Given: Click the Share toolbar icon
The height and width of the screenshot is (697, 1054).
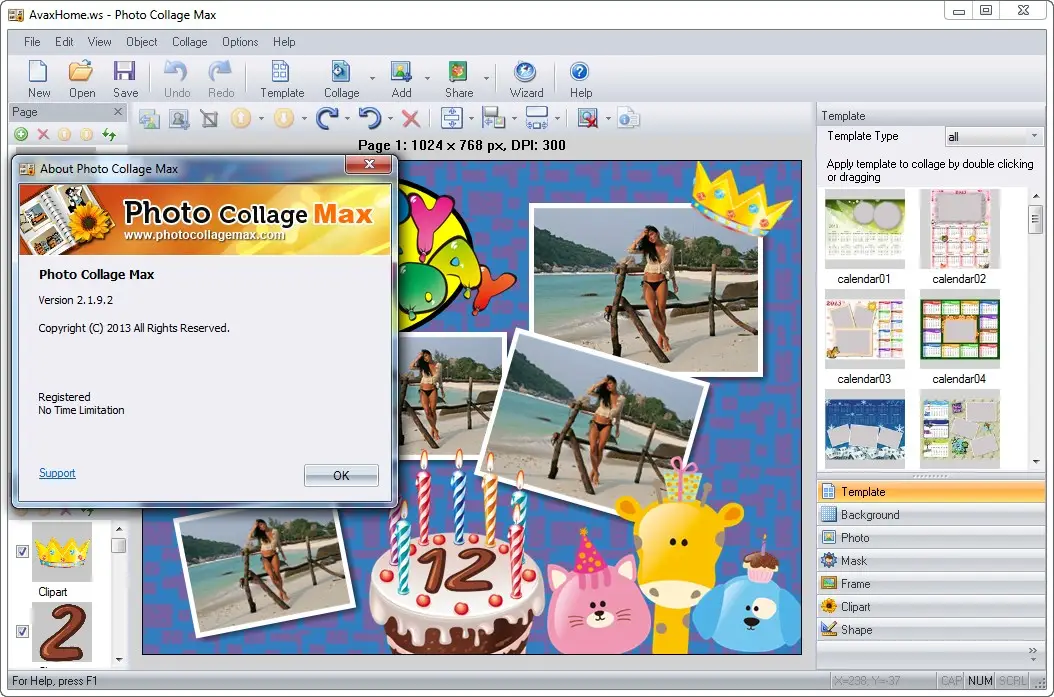Looking at the screenshot, I should coord(458,79).
